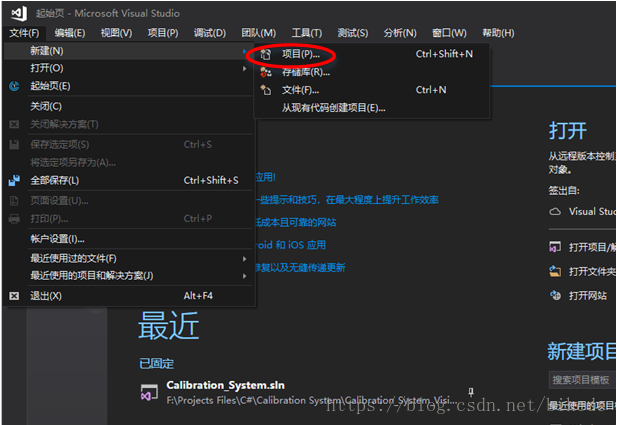The image size is (617, 425).
Task: Choose Recent Projects and Solutions entry
Action: [128, 276]
